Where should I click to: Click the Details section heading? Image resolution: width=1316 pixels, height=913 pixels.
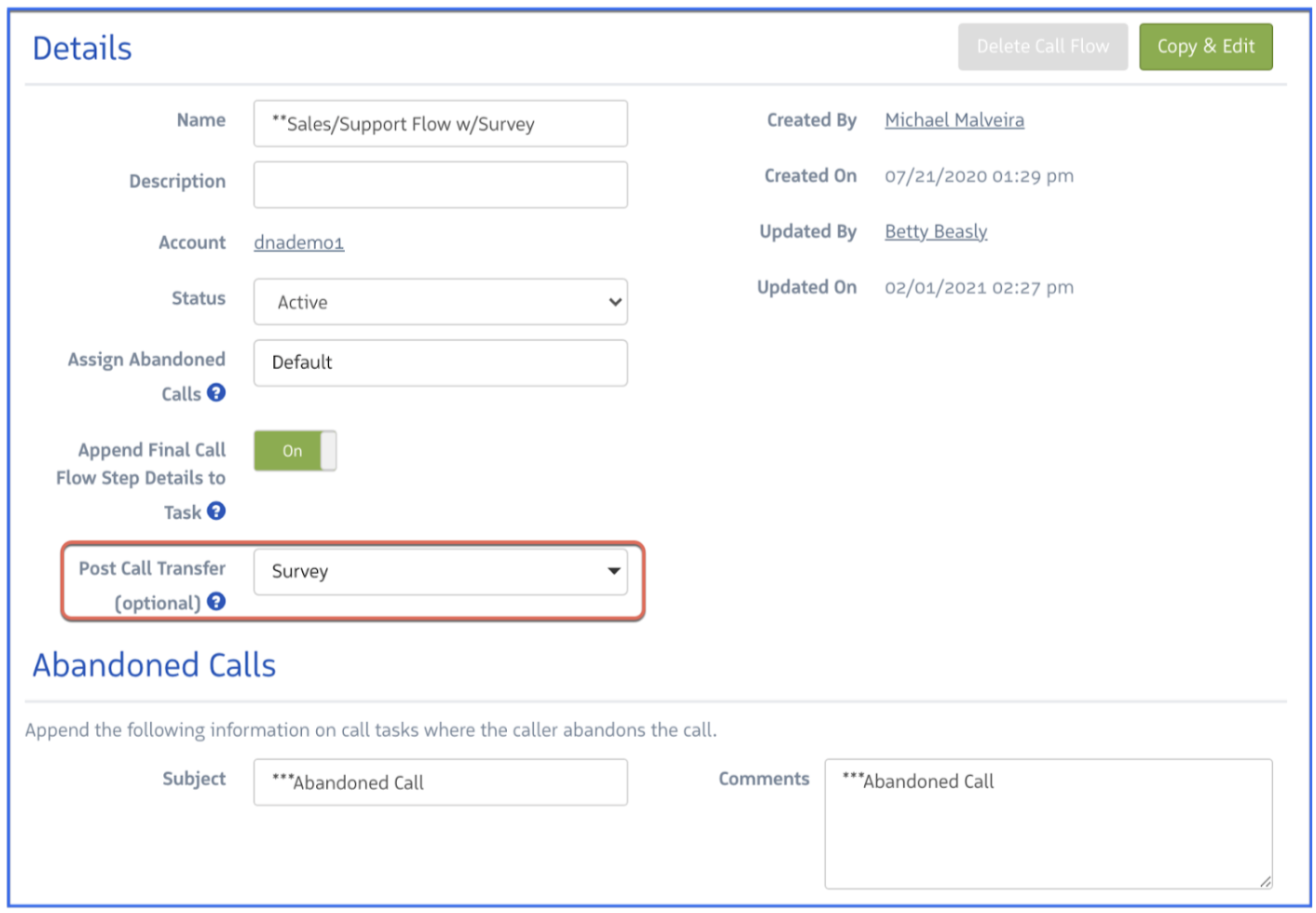(82, 48)
